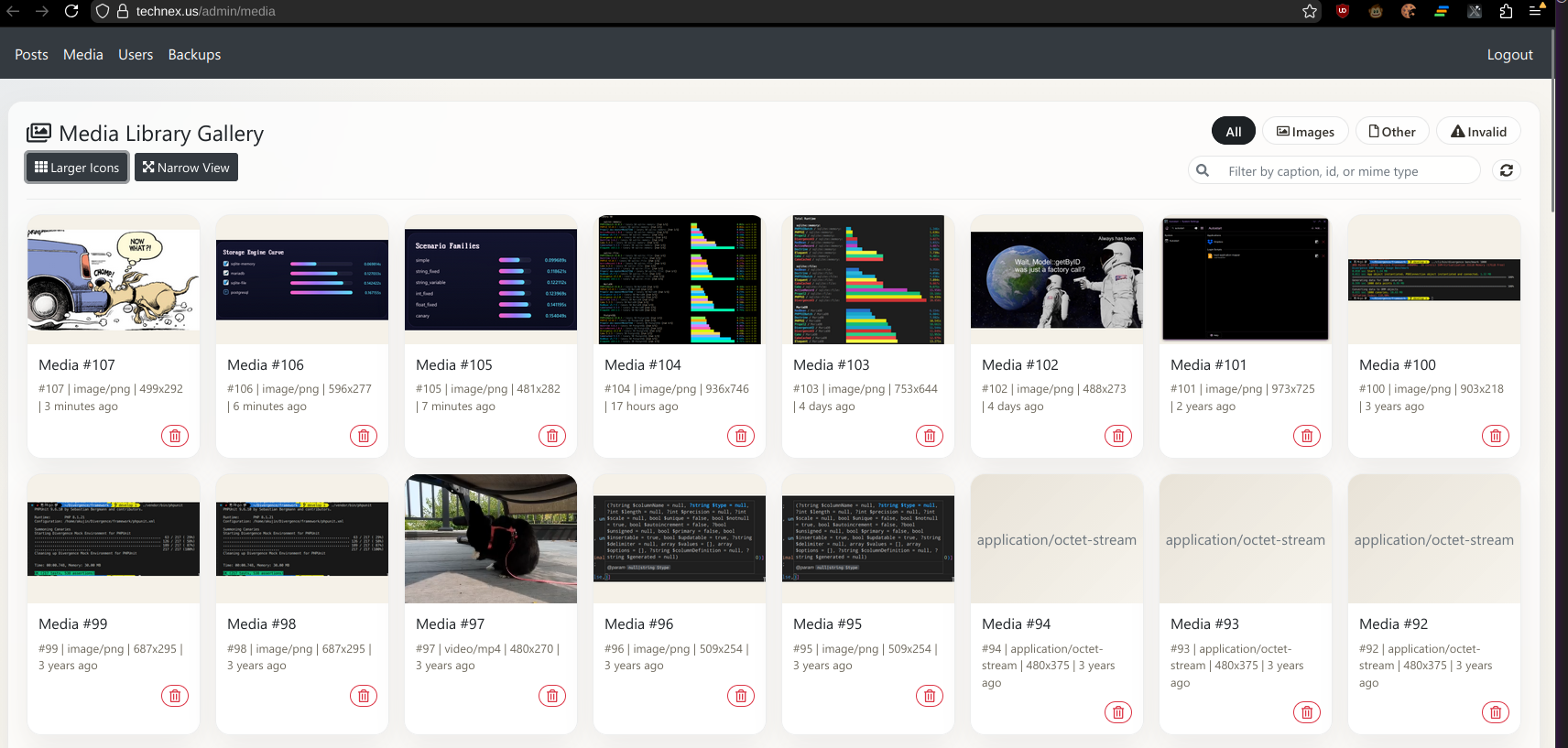Viewport: 1568px width, 748px height.
Task: Bookmark this page with the star icon
Action: 1310,12
